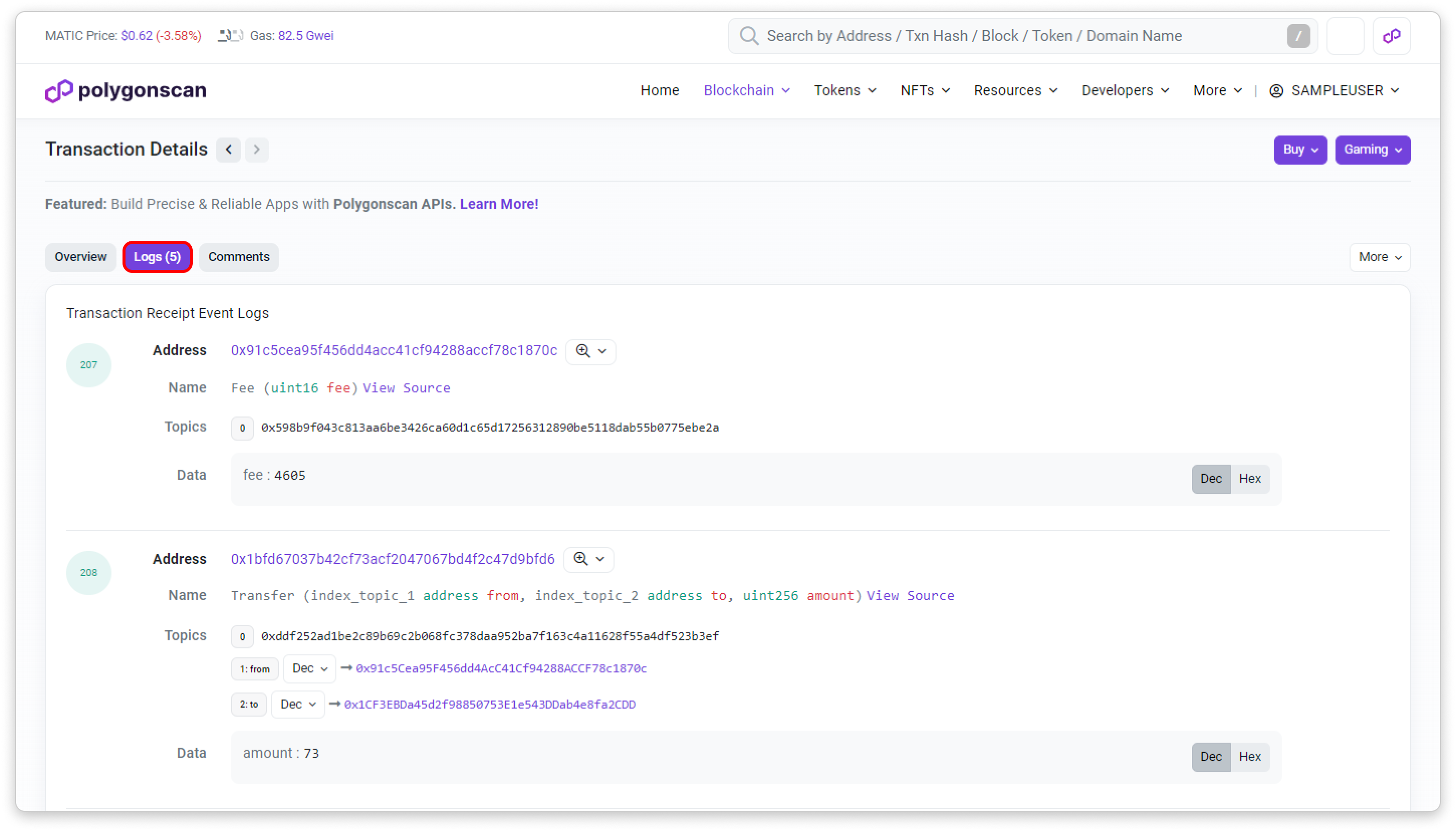Open Dec dropdown for topic 1 from

pyautogui.click(x=309, y=668)
